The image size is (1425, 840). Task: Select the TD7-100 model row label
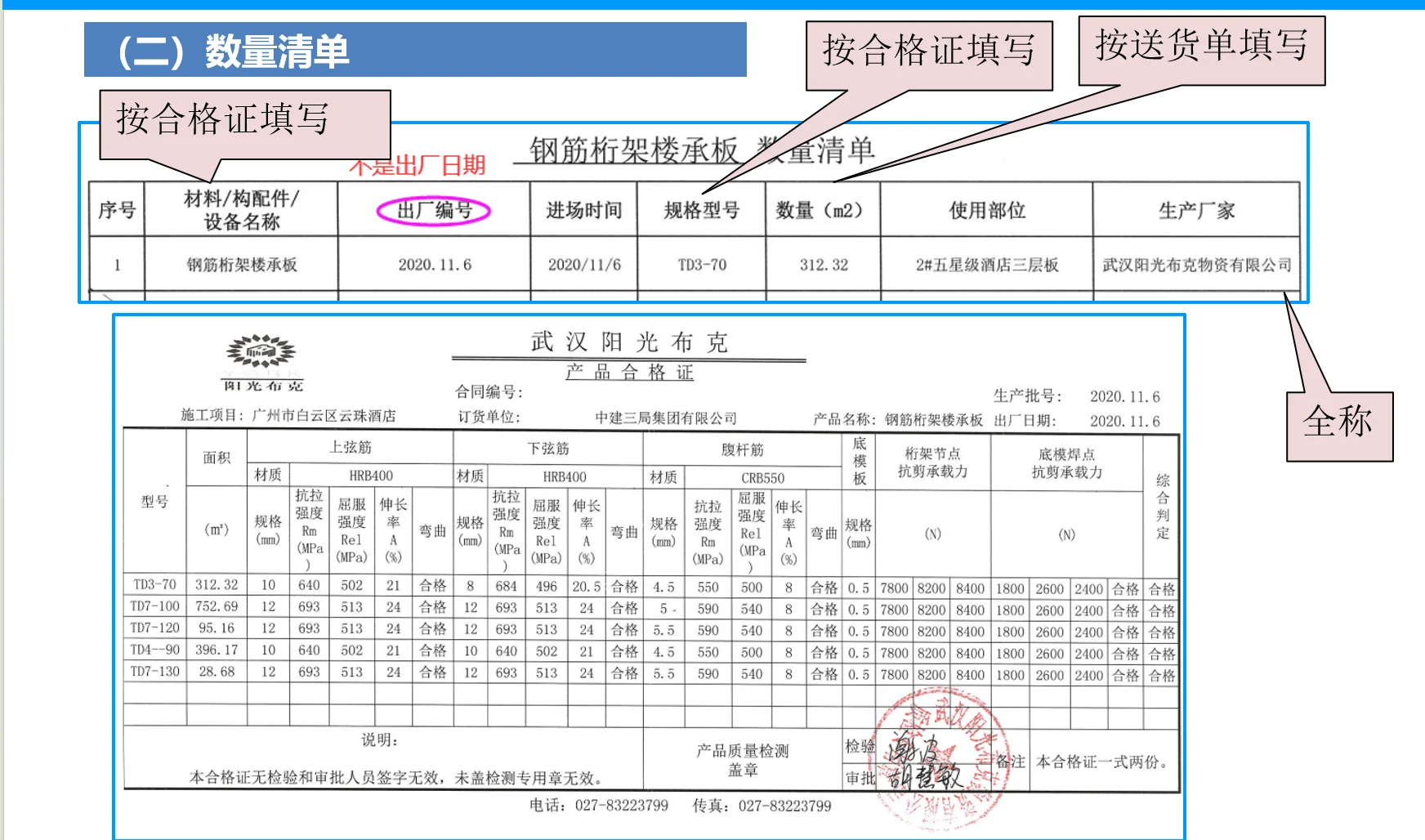point(155,606)
